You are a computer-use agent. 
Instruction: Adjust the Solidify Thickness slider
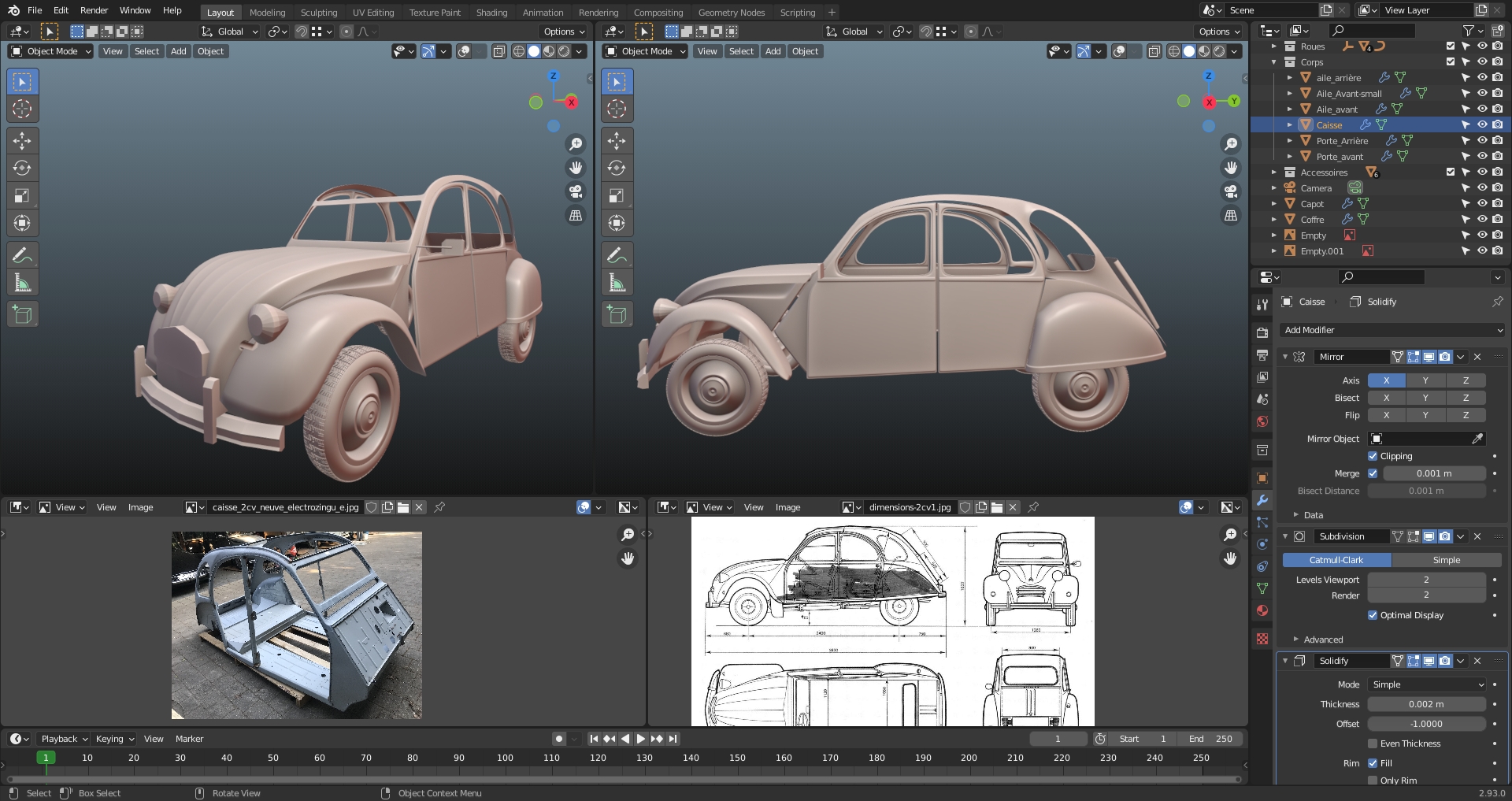pos(1426,704)
